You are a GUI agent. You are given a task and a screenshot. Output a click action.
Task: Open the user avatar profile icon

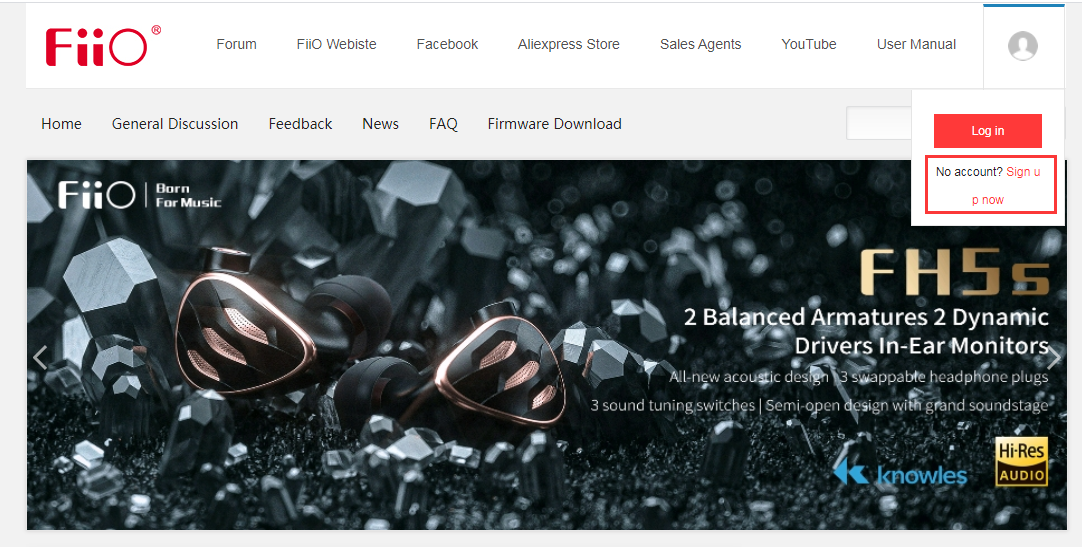pyautogui.click(x=1022, y=46)
